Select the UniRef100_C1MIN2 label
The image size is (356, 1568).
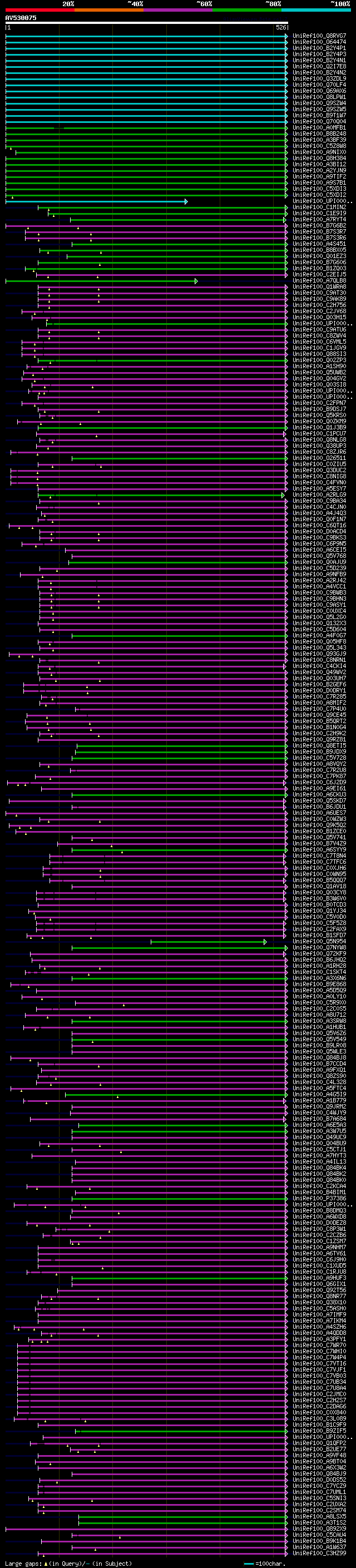pos(319,207)
